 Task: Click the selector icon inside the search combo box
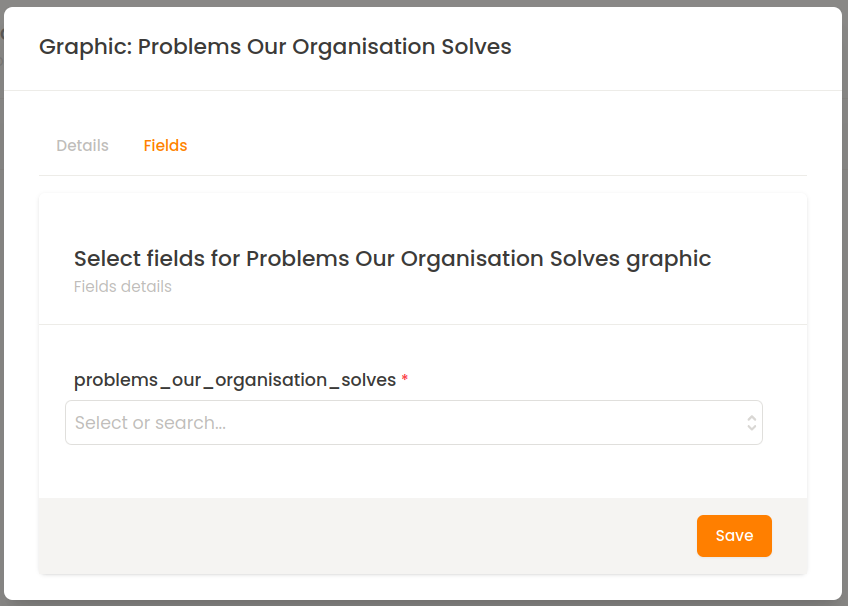pos(751,422)
